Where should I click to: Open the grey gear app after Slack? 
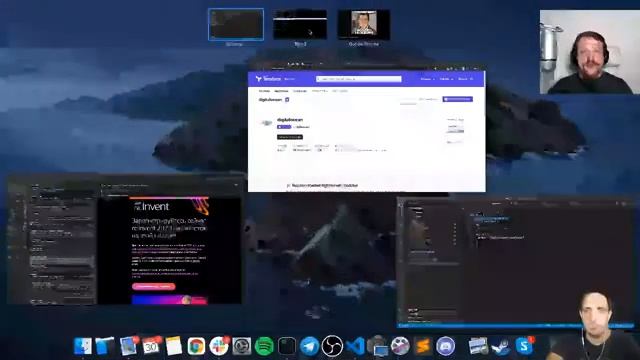pyautogui.click(x=242, y=346)
